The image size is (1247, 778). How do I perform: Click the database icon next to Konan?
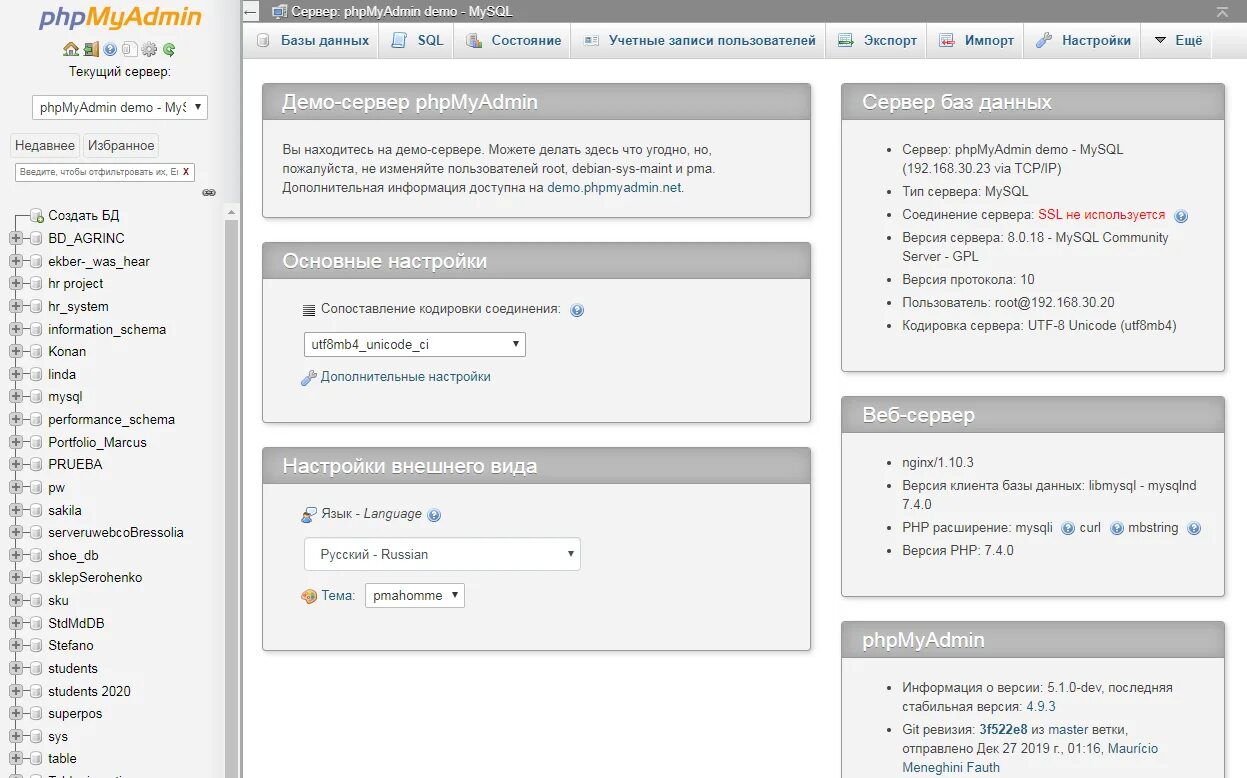37,352
